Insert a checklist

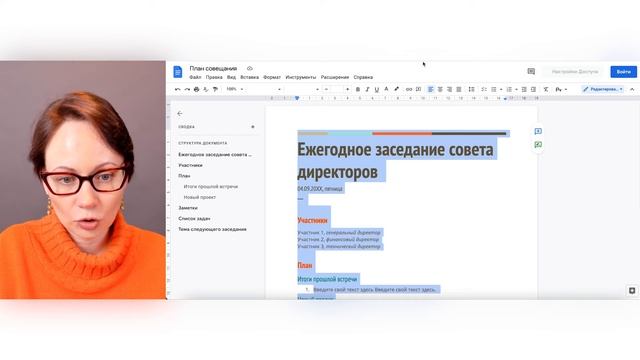point(484,89)
